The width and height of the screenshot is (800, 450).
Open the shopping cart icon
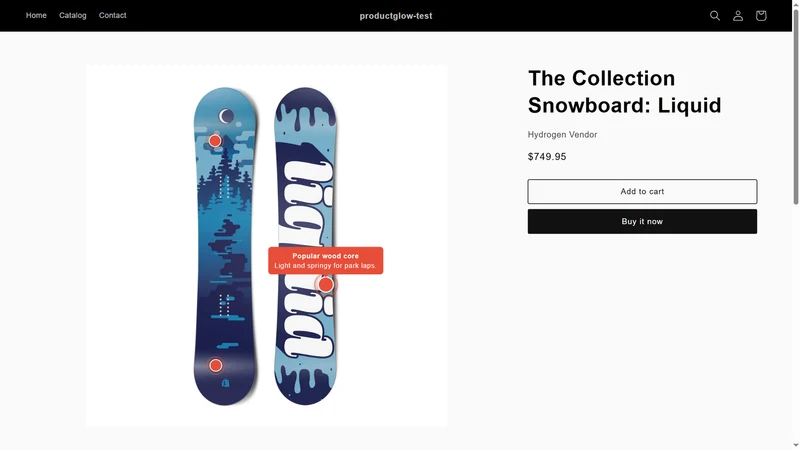[x=761, y=16]
